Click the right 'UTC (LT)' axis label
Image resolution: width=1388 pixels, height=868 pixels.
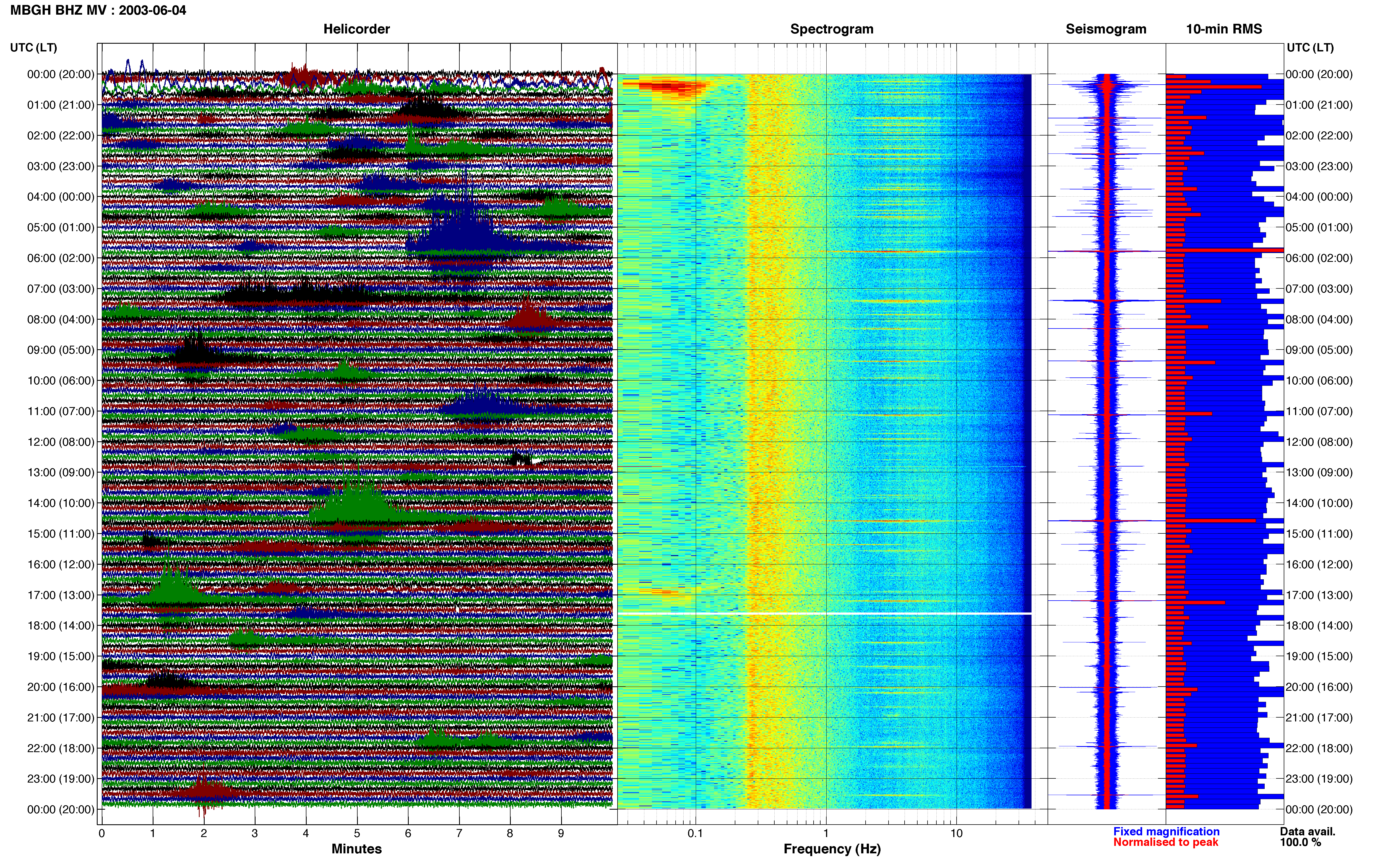click(1310, 48)
